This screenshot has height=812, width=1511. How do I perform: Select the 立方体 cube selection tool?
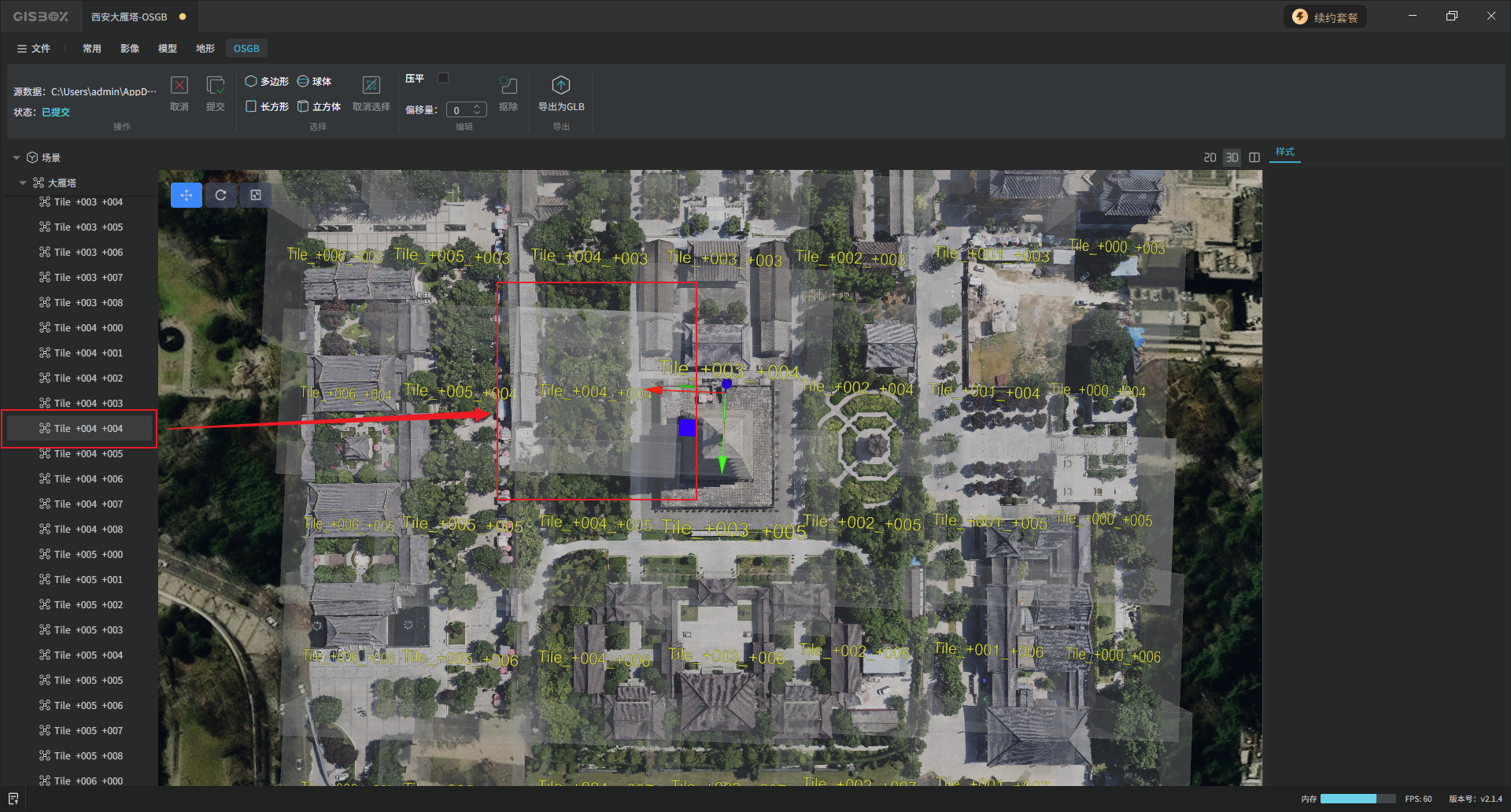(x=319, y=106)
